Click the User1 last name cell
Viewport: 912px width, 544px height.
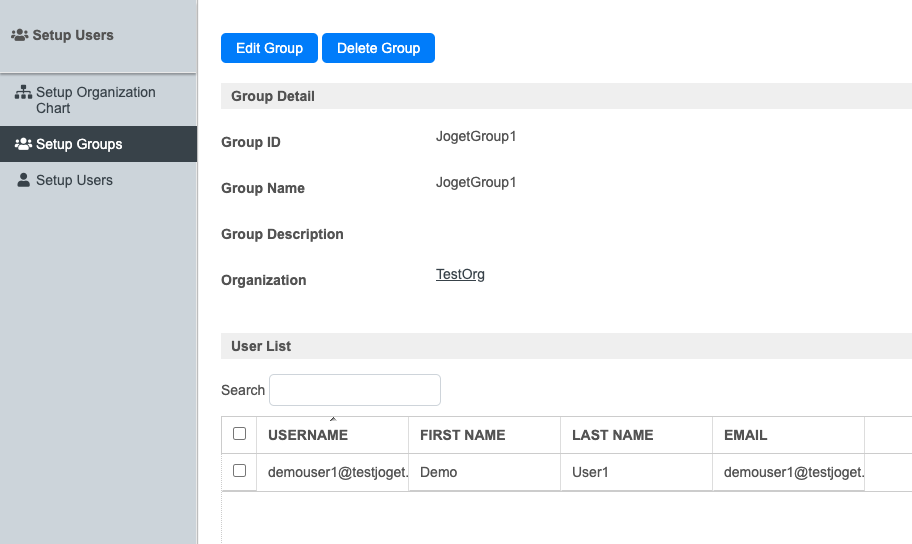tap(590, 472)
